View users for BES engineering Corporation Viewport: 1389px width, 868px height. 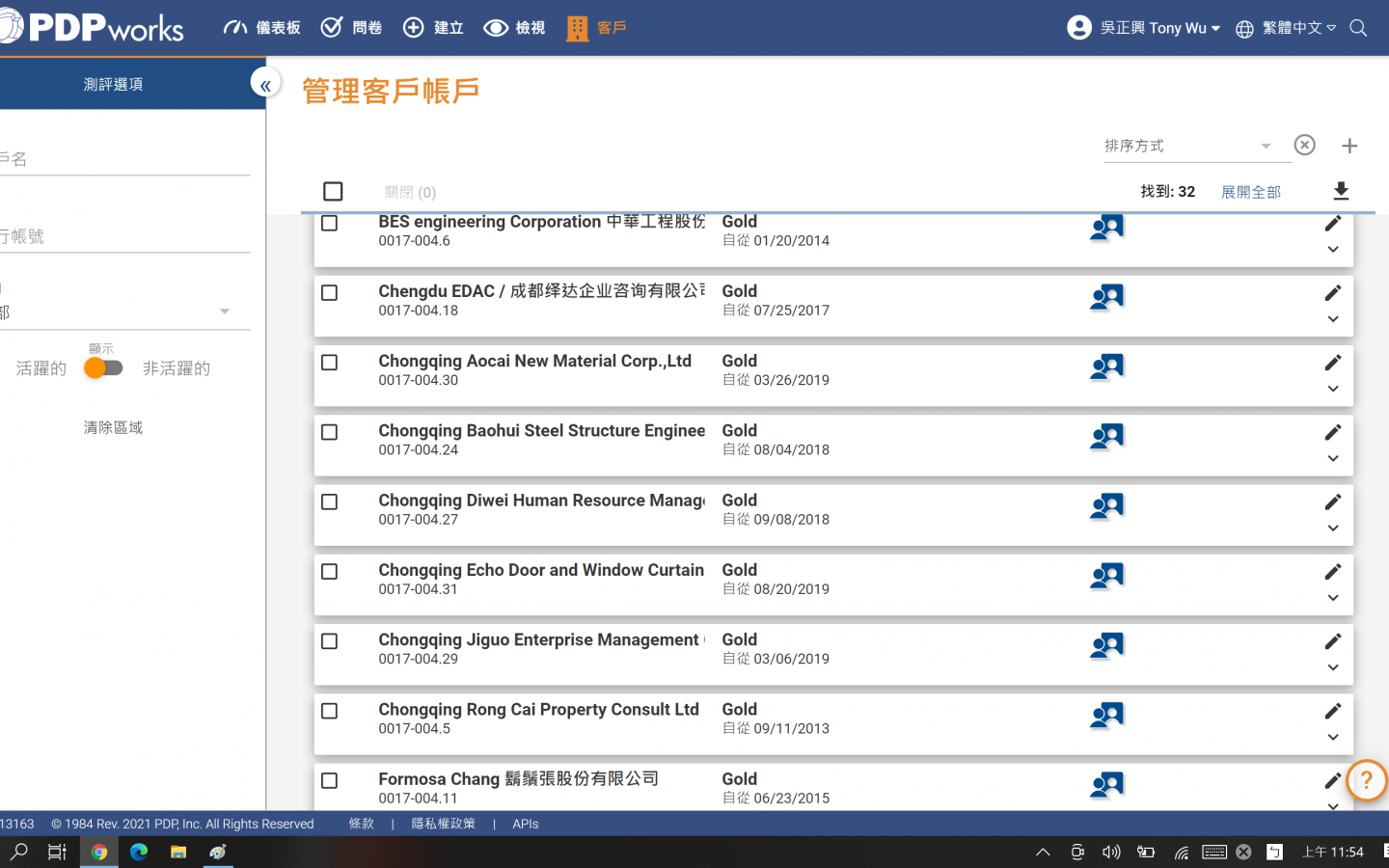1106,228
